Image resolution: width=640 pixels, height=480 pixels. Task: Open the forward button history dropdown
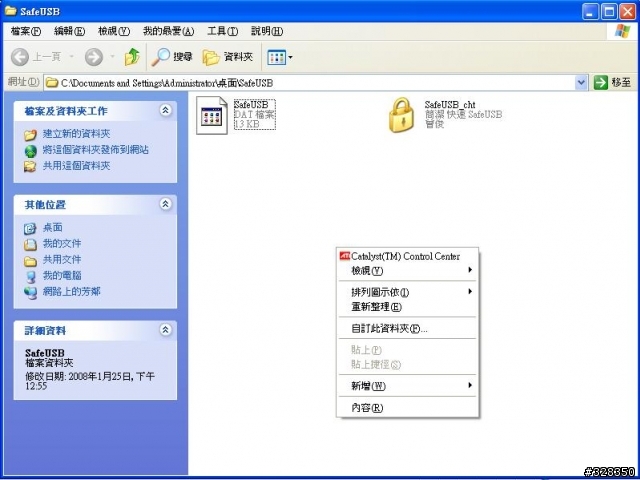[112, 57]
